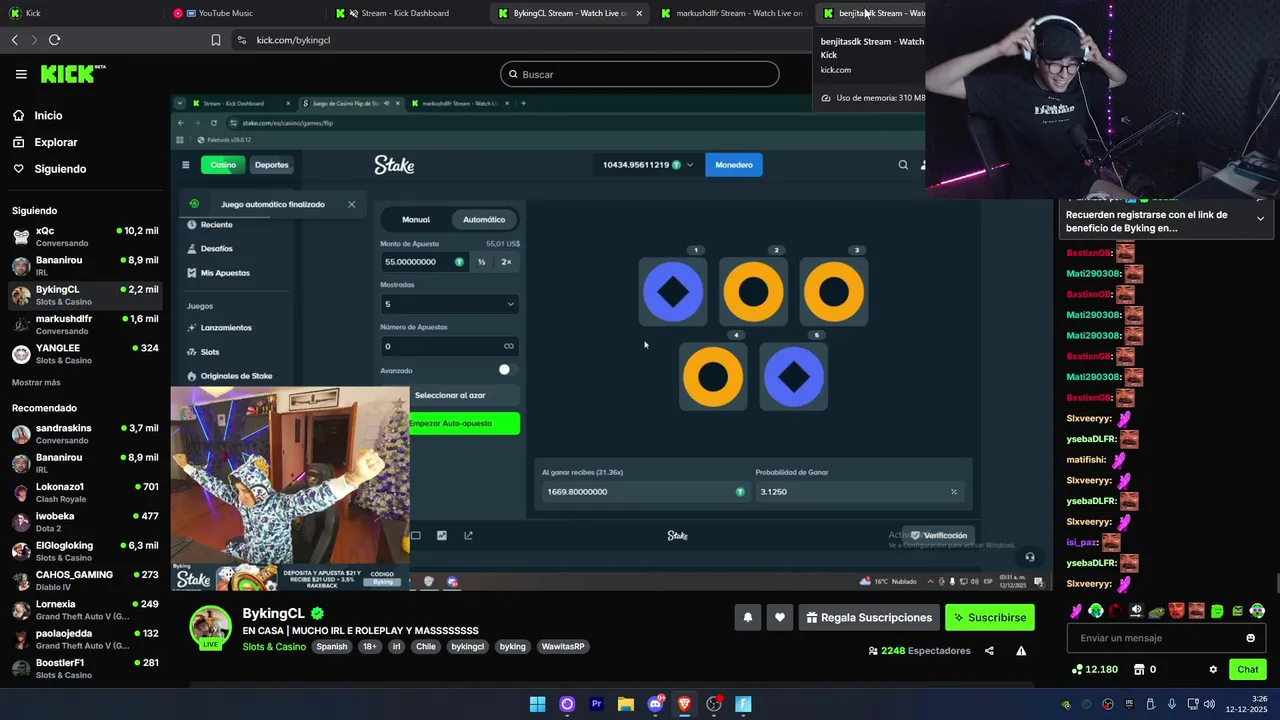1280x720 pixels.
Task: Click Empezar Auto-apuesta green button in stream
Action: pos(464,423)
